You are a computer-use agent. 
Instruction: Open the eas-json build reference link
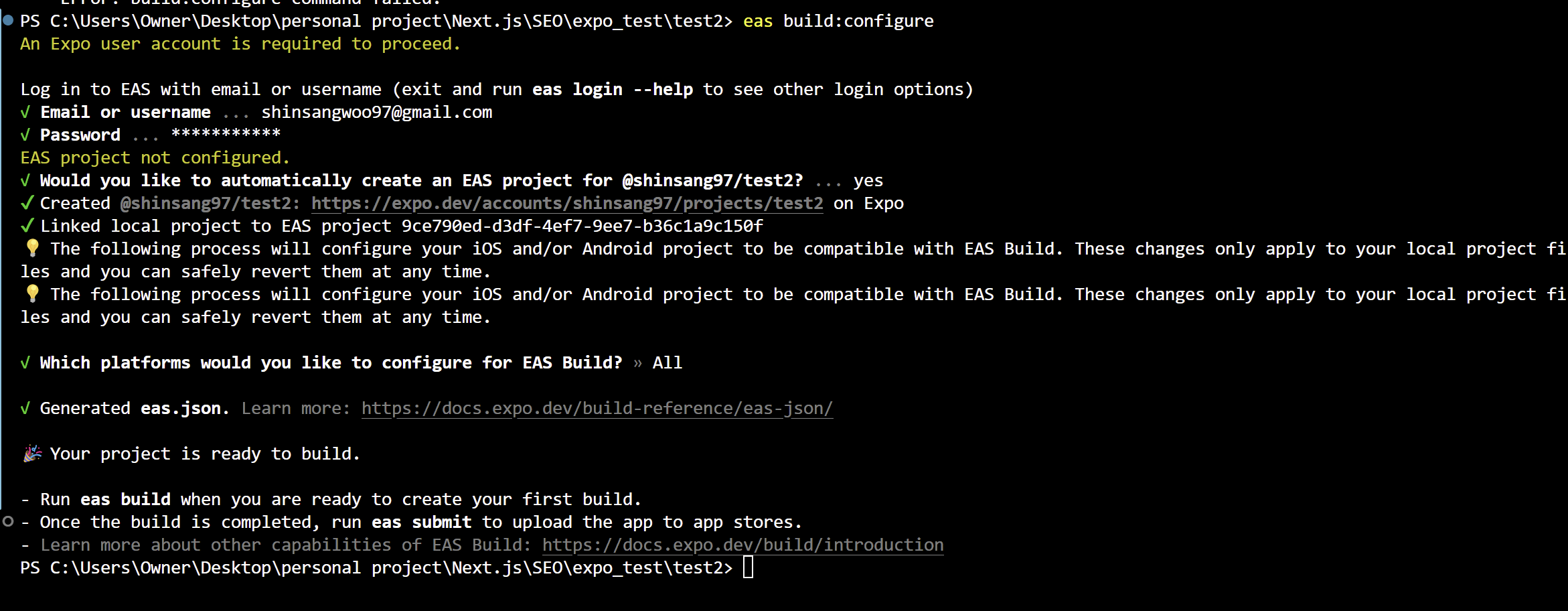click(x=597, y=409)
